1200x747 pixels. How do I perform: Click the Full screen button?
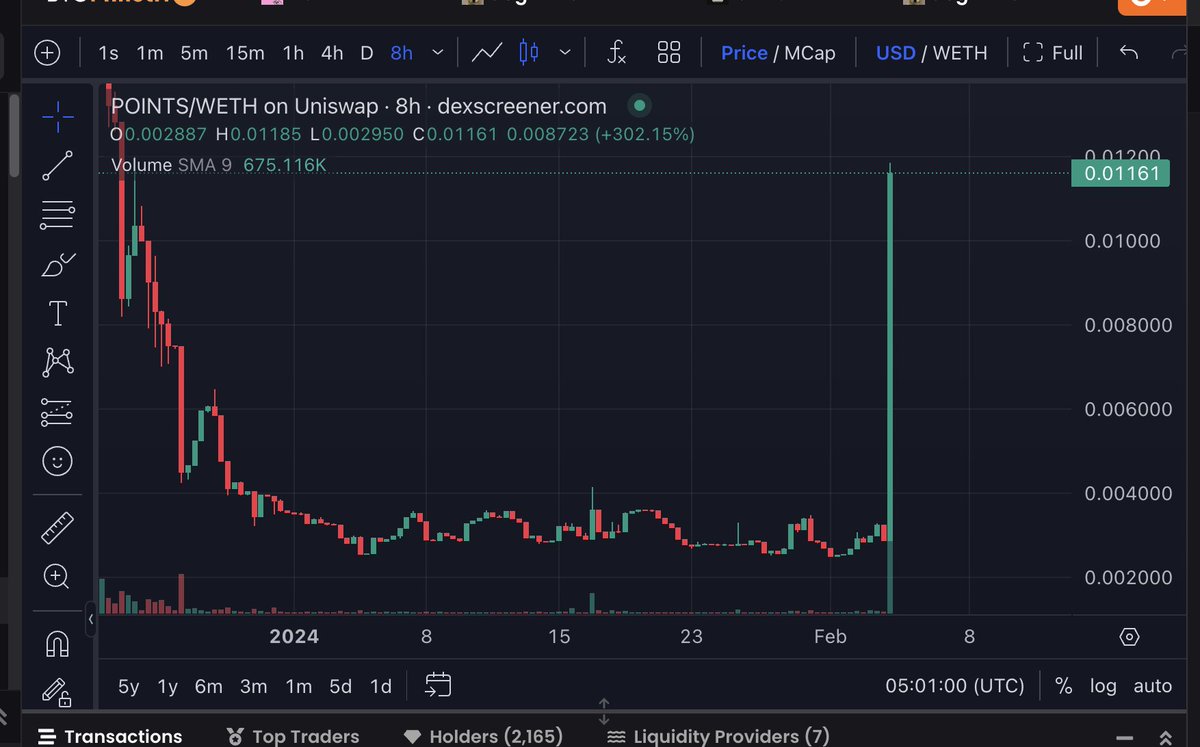1052,52
